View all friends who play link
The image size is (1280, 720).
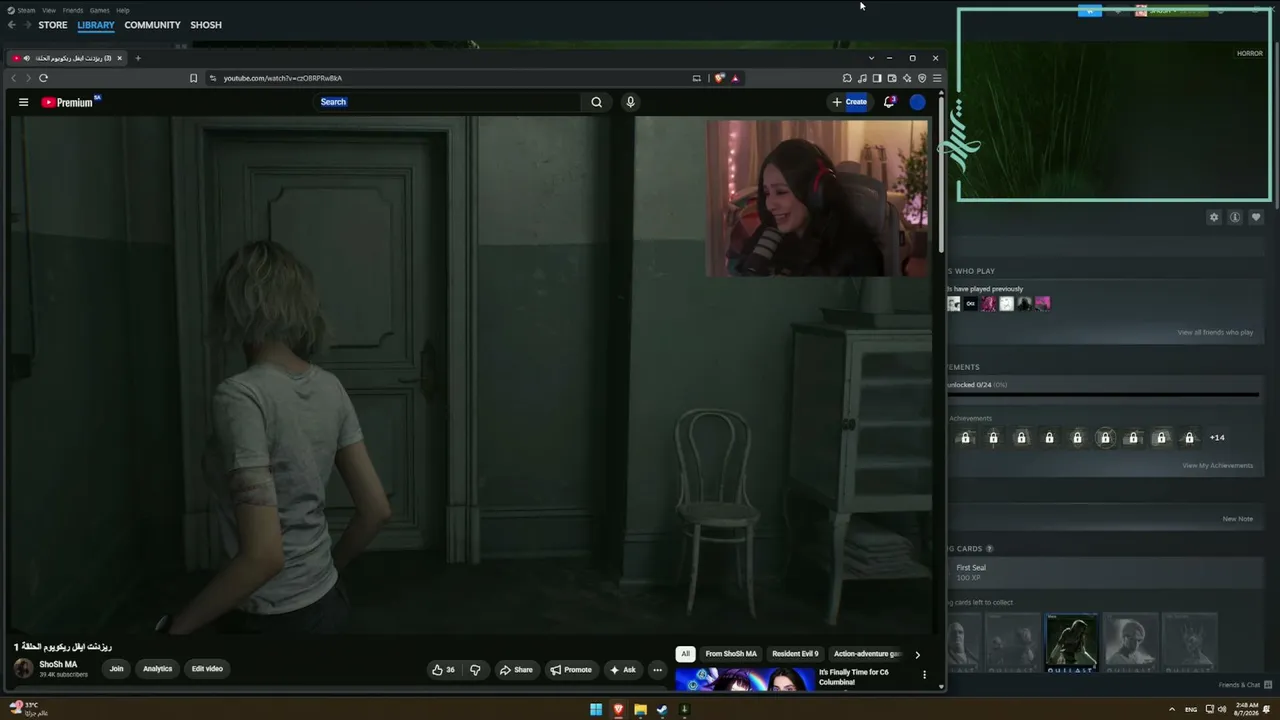[1215, 333]
